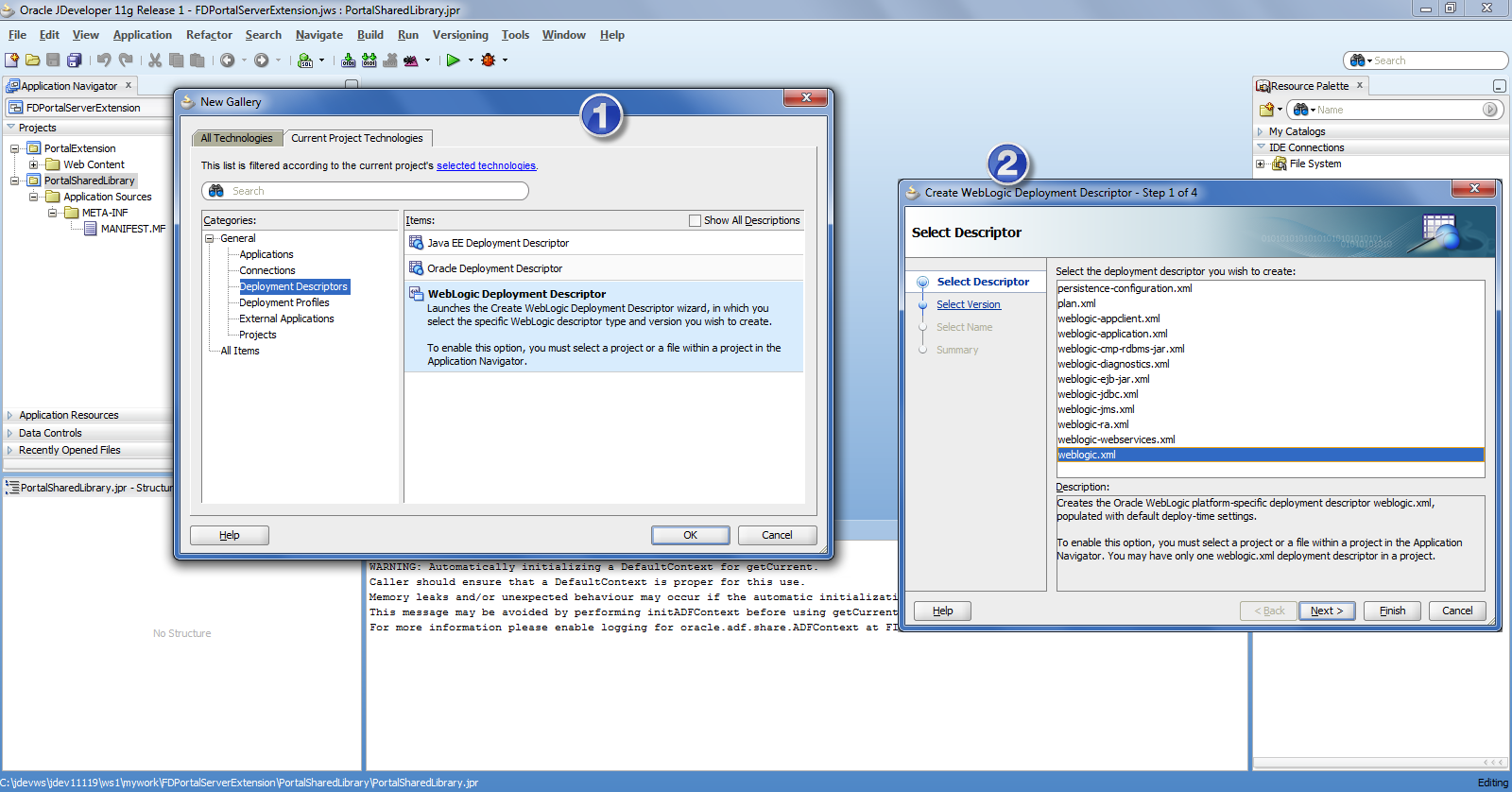Click the Paste toolbar icon
Viewport: 1512px width, 792px height.
198,60
